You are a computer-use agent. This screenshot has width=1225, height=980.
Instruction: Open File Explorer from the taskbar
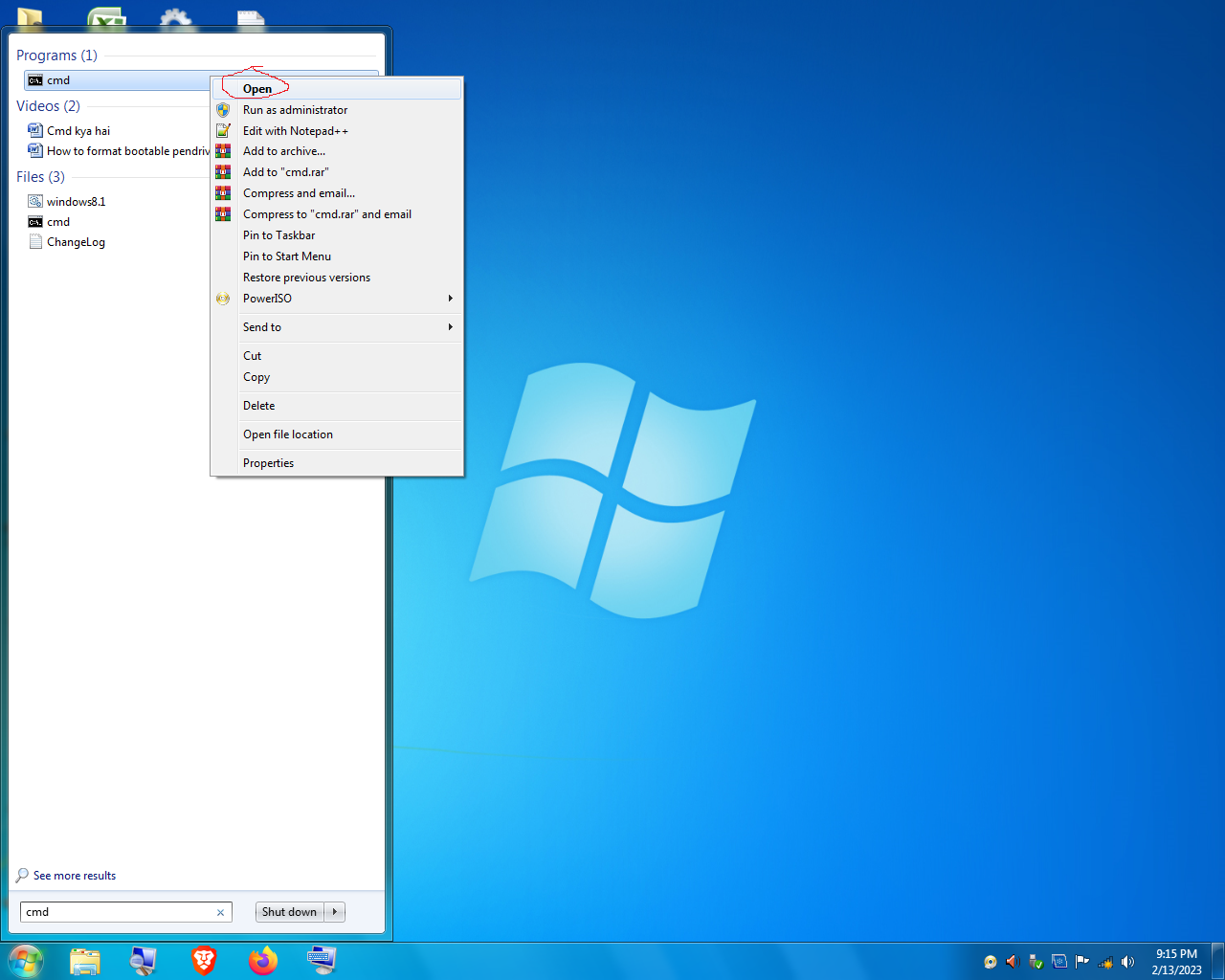click(x=85, y=961)
